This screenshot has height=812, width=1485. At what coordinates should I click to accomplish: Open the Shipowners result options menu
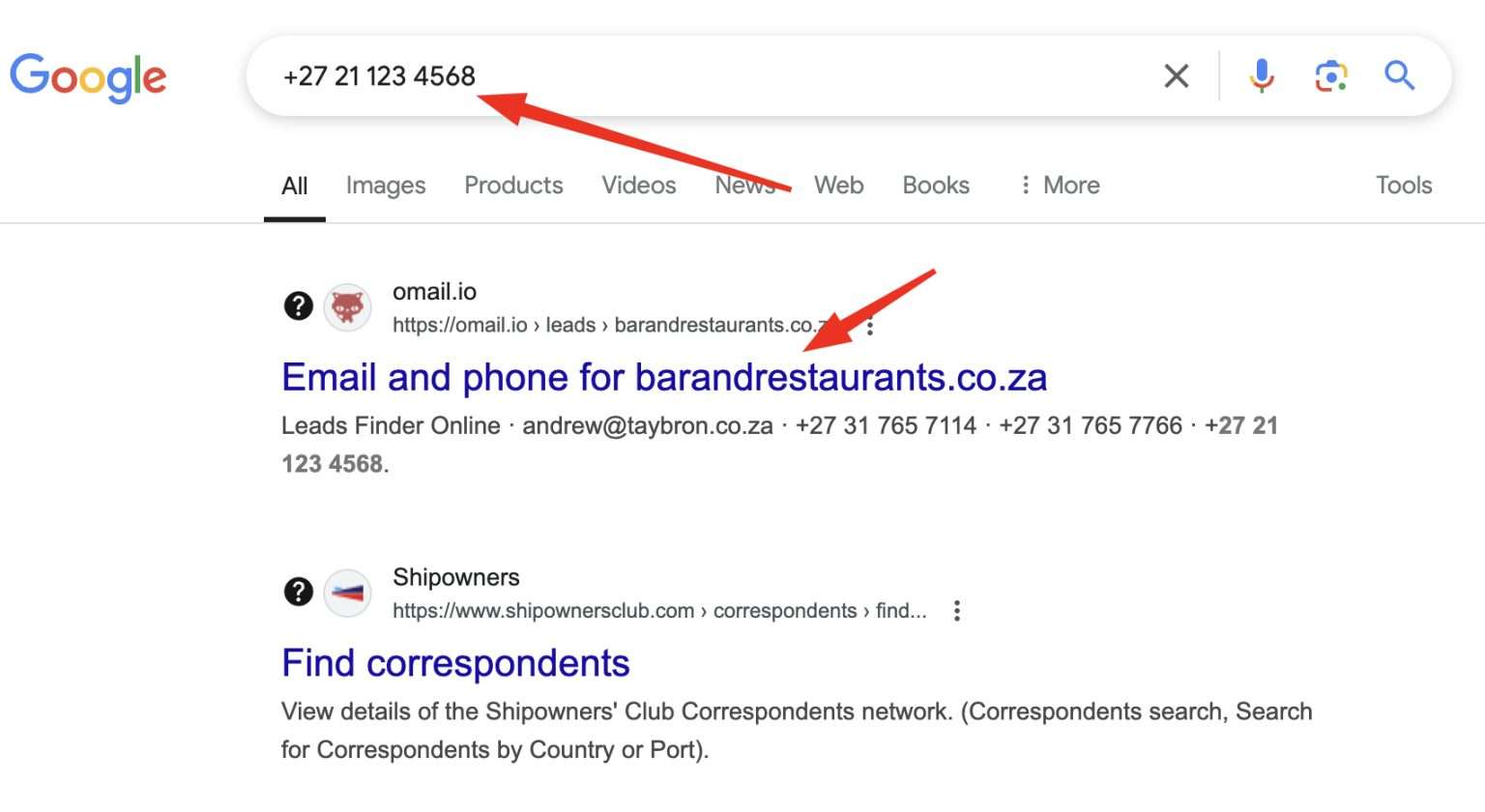(x=956, y=611)
